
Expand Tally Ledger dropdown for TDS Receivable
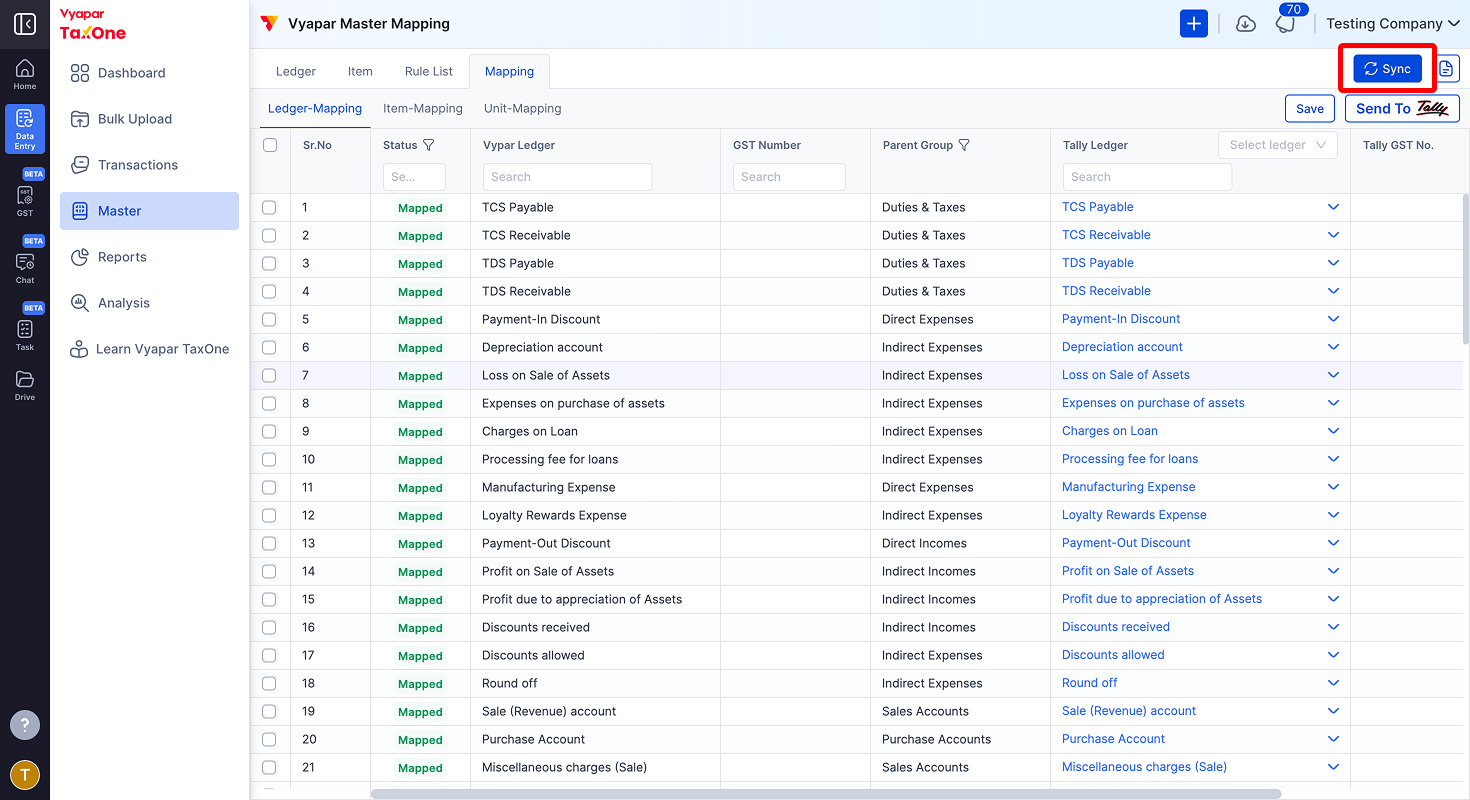pos(1333,291)
